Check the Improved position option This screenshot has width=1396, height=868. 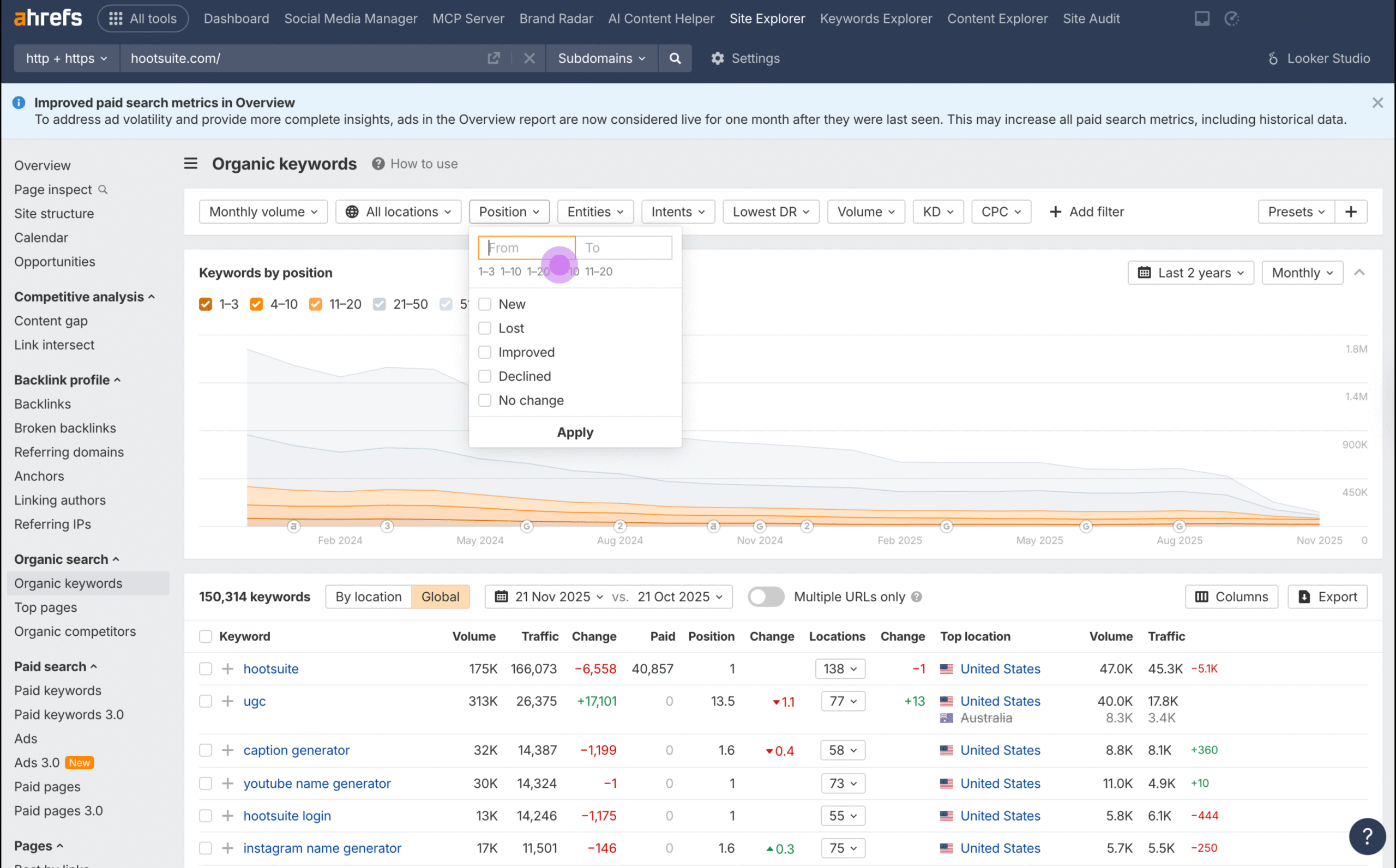pyautogui.click(x=484, y=352)
